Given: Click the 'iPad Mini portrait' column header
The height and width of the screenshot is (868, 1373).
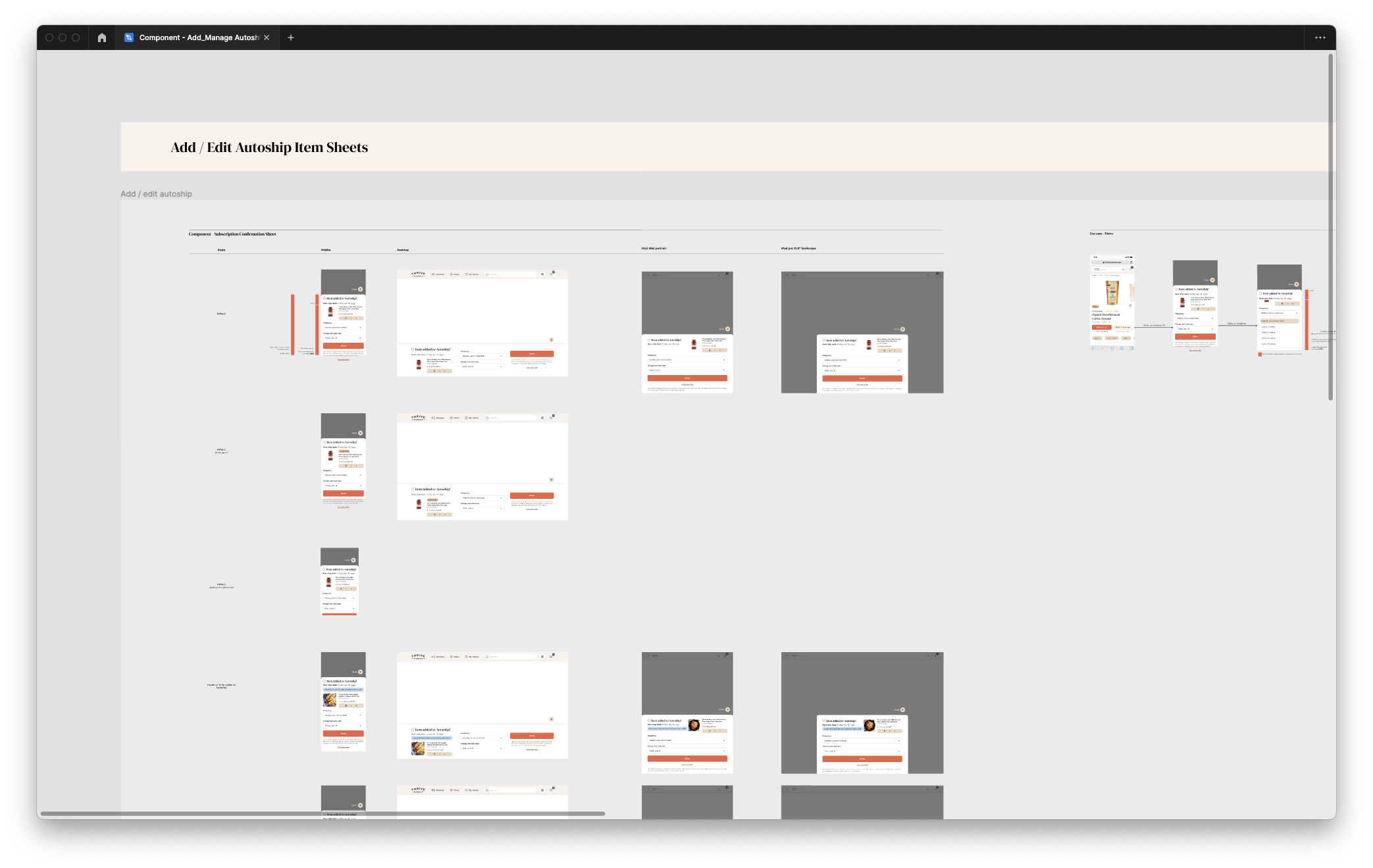Looking at the screenshot, I should 654,249.
